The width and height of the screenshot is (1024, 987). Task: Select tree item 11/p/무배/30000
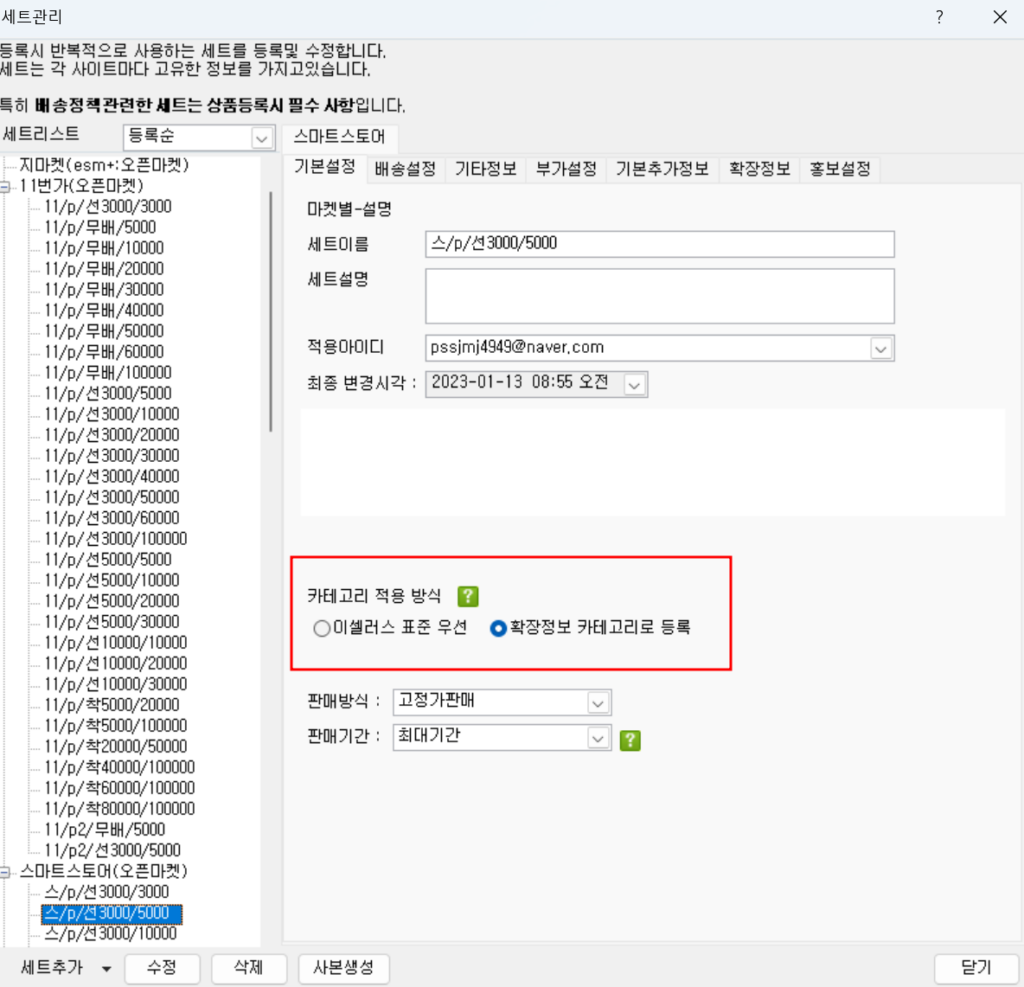click(104, 289)
